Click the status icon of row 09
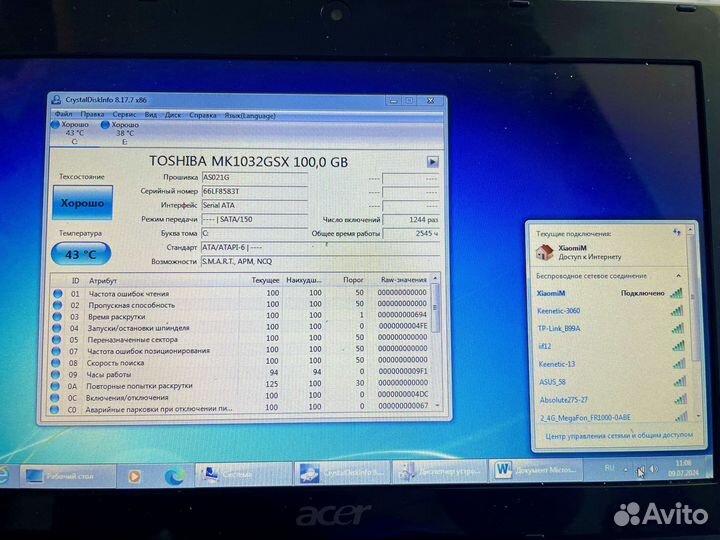The image size is (720, 540). pyautogui.click(x=55, y=374)
